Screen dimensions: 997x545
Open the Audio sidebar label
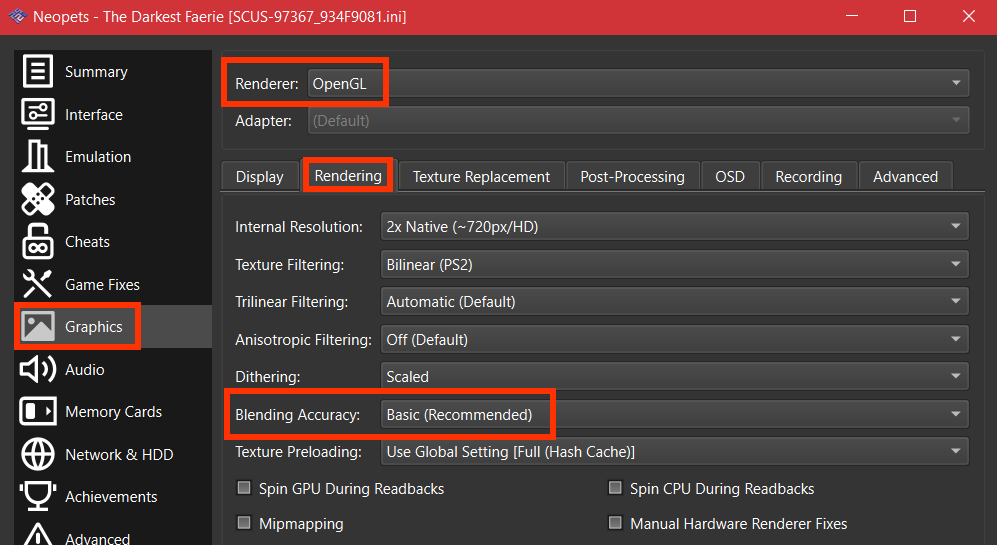[85, 369]
